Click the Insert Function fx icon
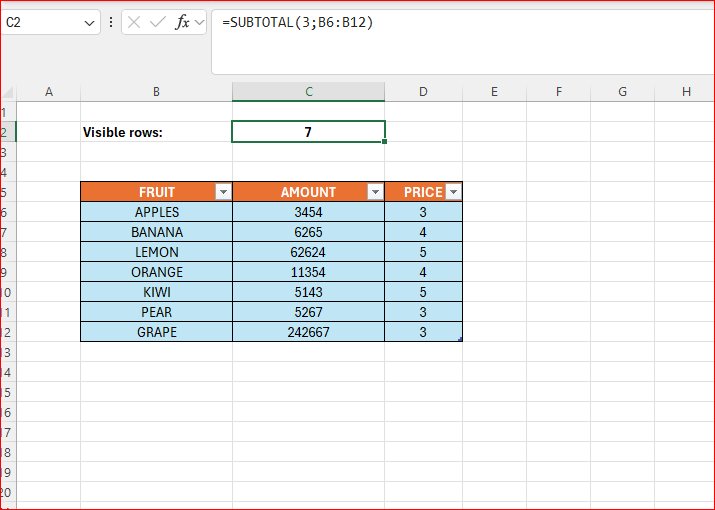 click(x=182, y=23)
